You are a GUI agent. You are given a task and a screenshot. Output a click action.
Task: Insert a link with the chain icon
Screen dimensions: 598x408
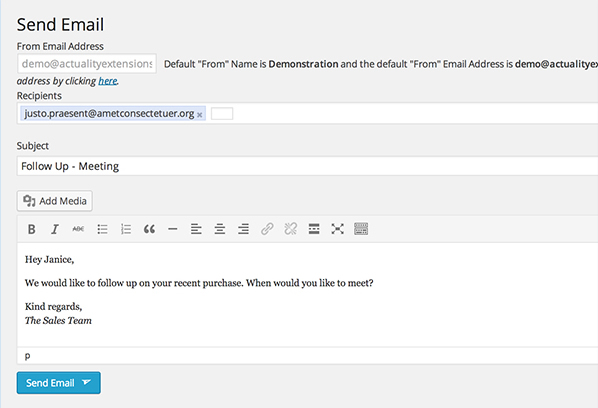click(267, 229)
